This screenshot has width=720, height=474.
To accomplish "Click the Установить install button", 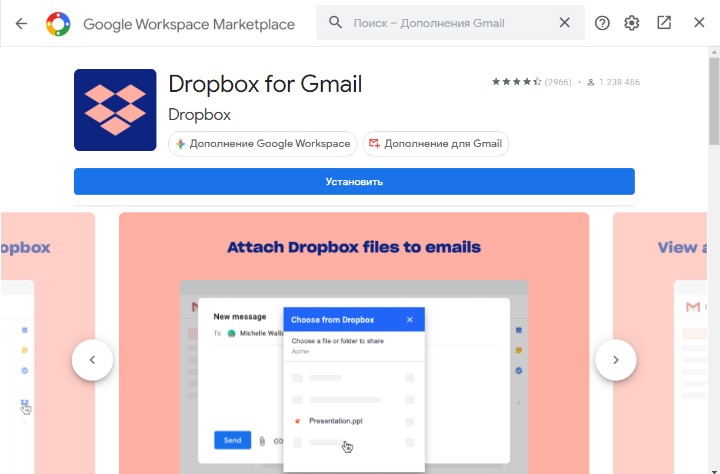I will 354,181.
